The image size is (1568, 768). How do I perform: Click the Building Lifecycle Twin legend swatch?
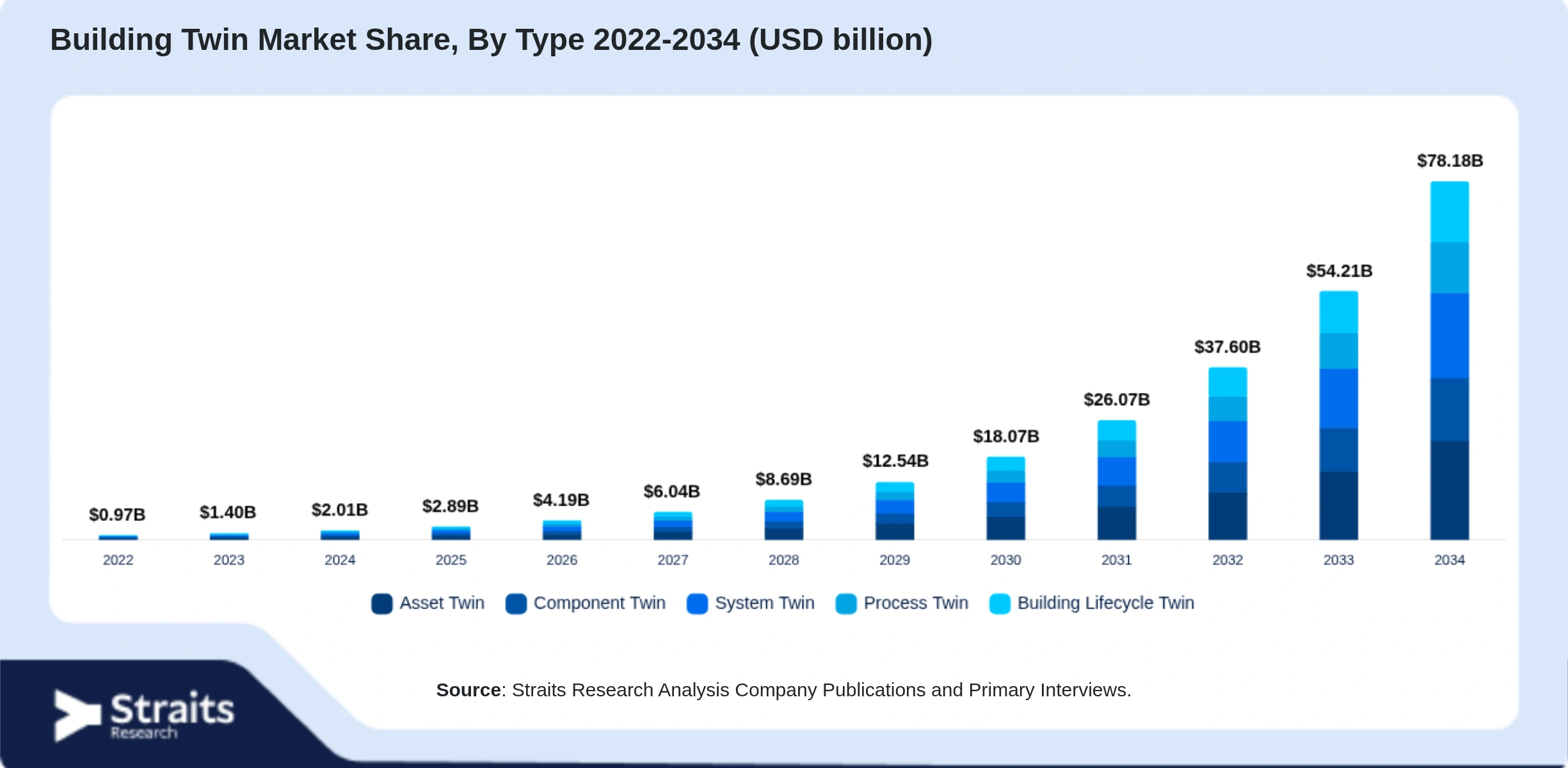1000,604
